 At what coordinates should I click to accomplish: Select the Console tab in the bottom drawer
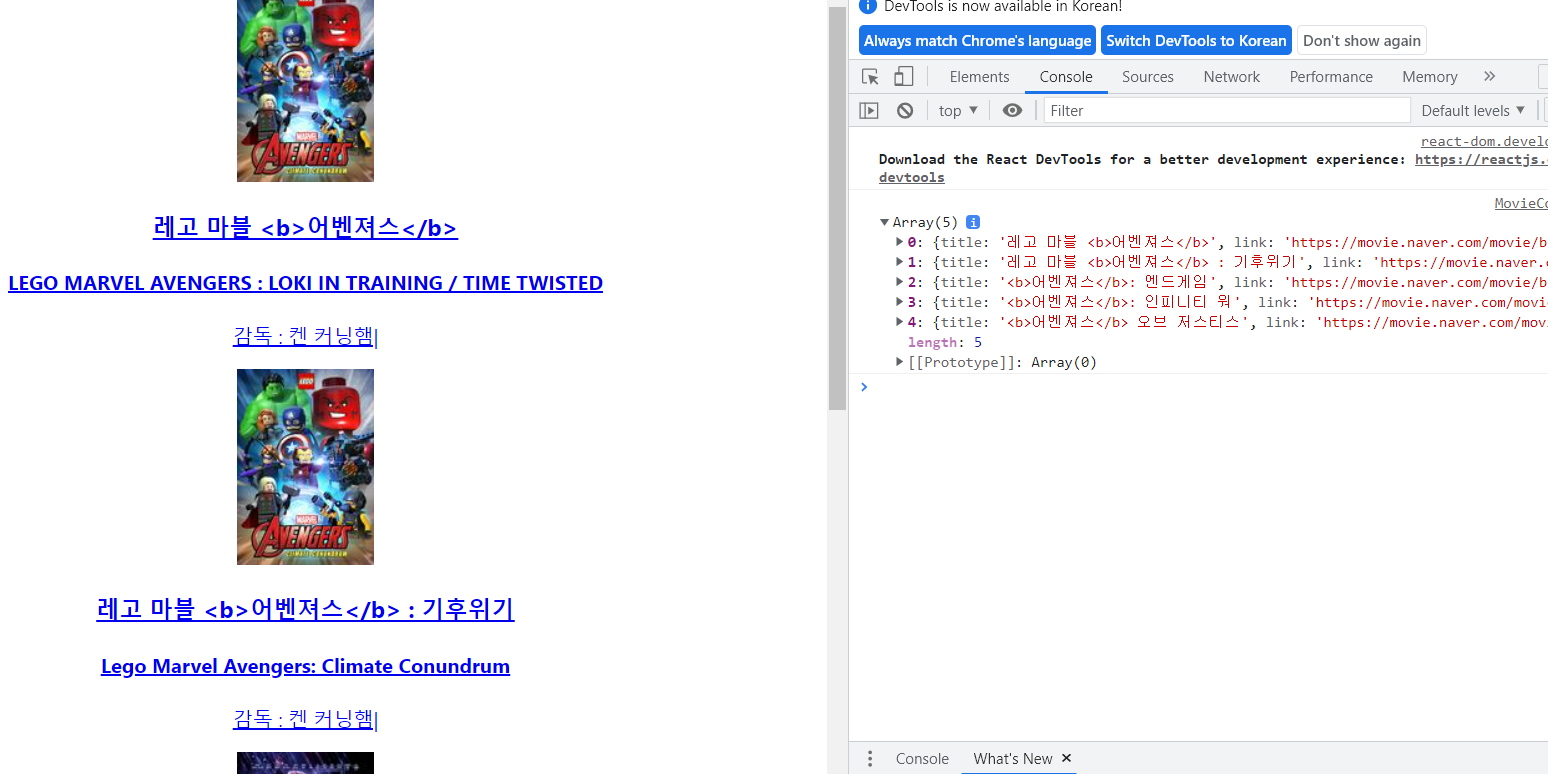[922, 759]
